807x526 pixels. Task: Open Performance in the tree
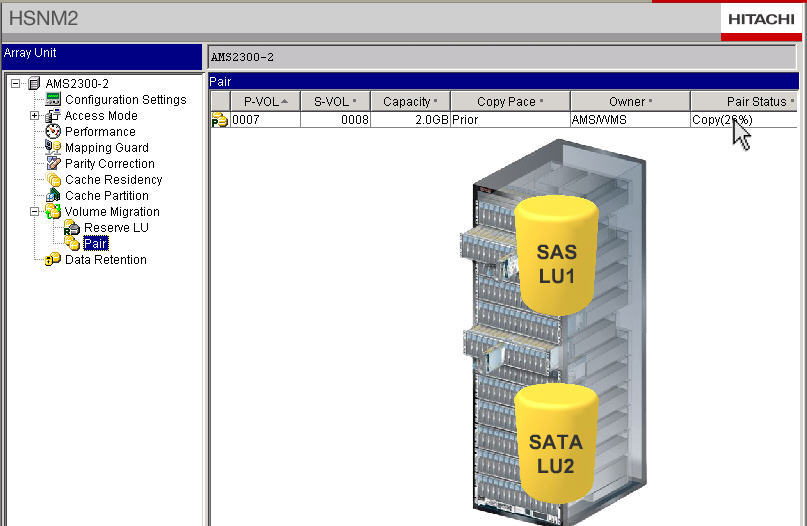click(100, 131)
